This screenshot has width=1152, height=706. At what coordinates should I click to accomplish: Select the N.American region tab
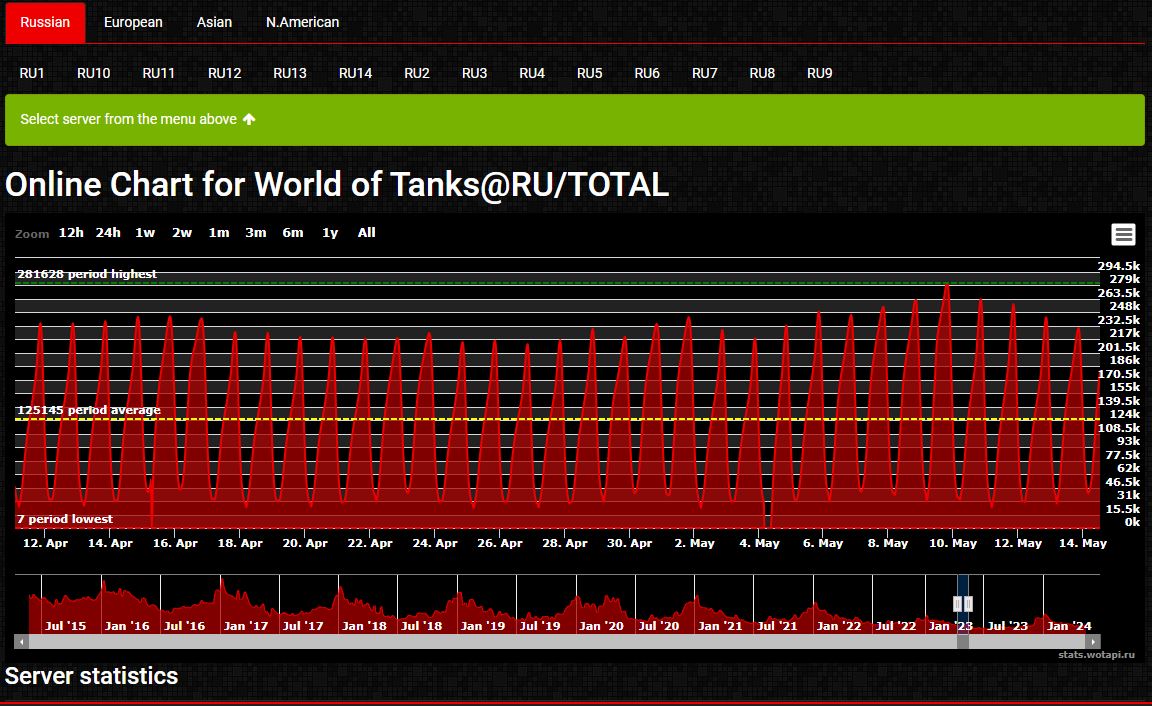click(302, 22)
